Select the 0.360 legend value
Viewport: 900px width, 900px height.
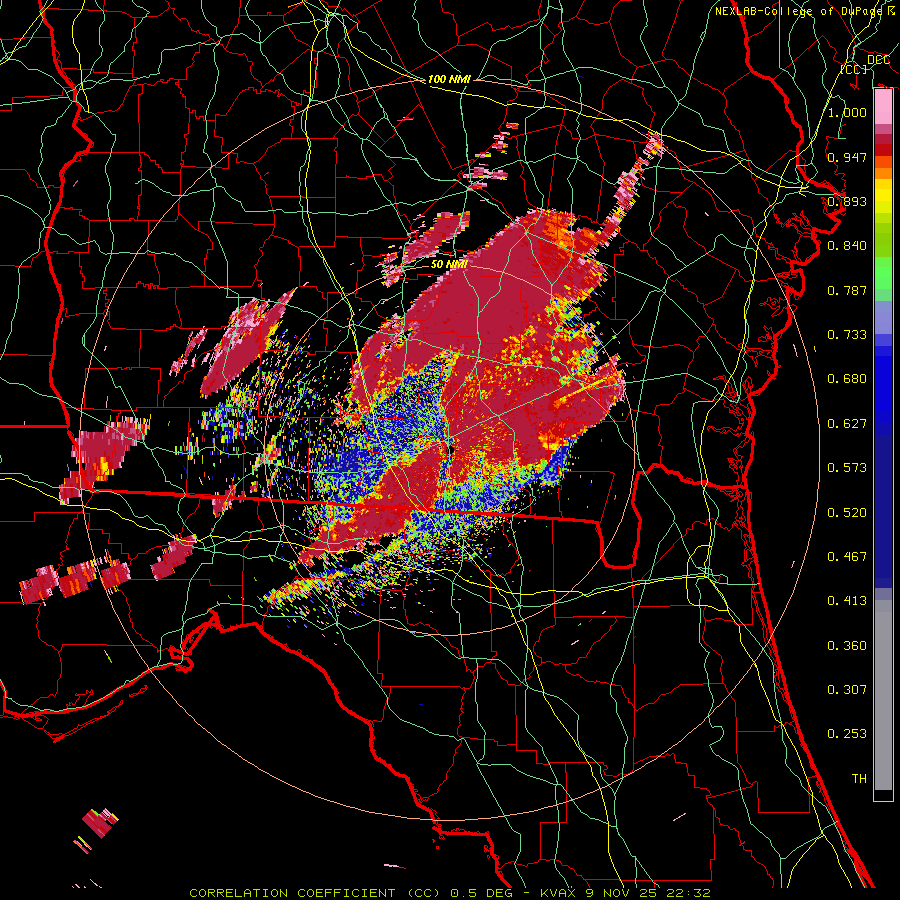click(x=847, y=646)
